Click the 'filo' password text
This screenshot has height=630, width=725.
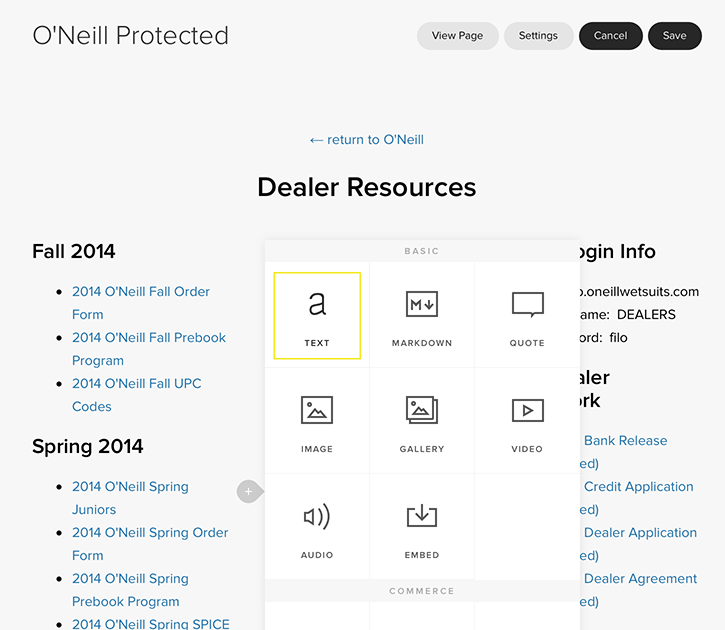click(618, 338)
